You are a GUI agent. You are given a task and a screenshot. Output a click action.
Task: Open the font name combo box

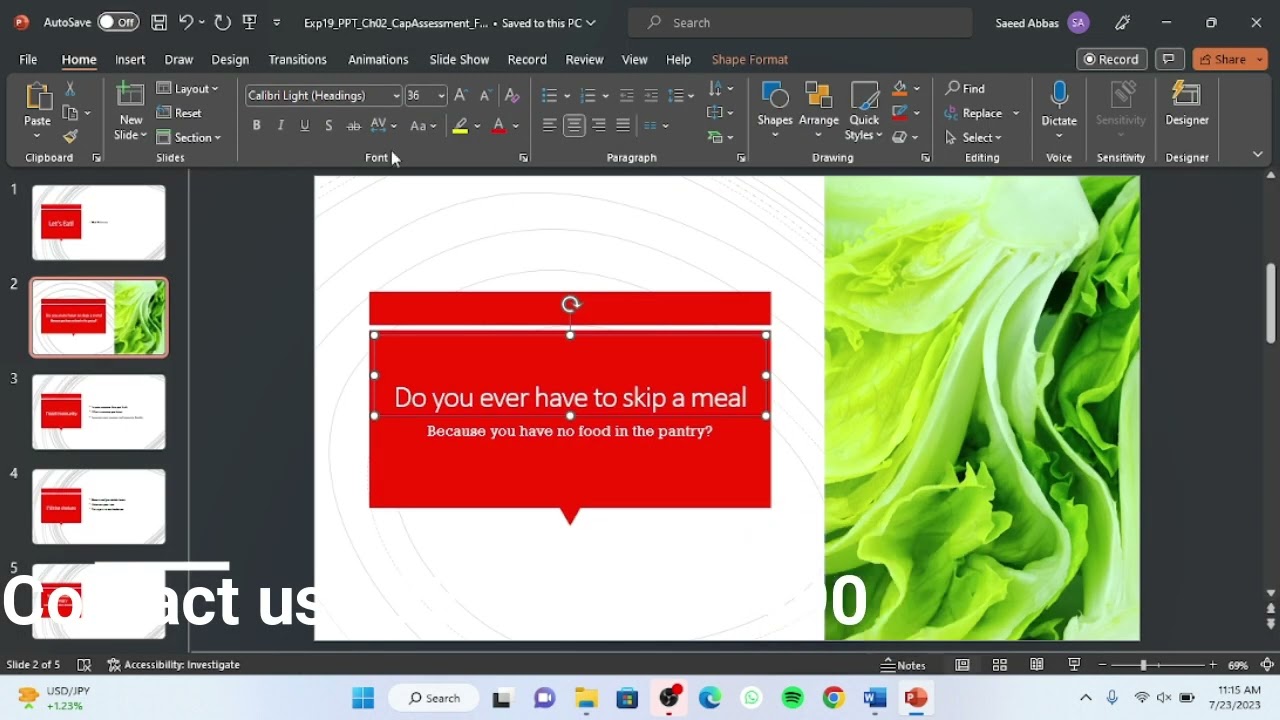click(x=323, y=95)
